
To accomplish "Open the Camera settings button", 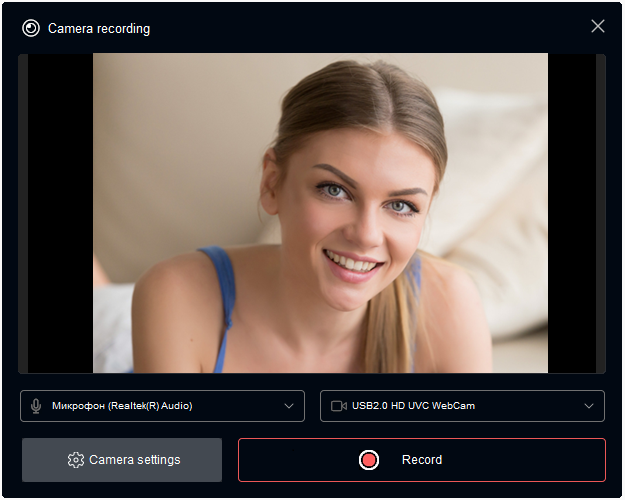I will point(122,460).
